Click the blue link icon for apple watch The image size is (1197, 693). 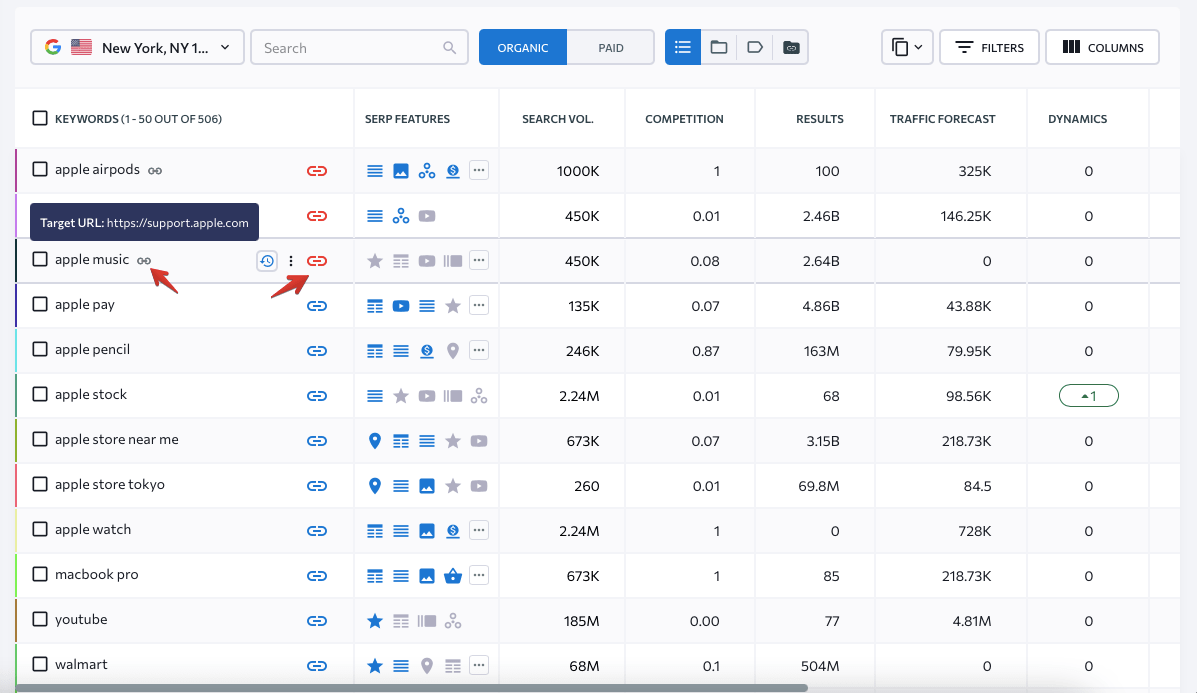click(317, 531)
